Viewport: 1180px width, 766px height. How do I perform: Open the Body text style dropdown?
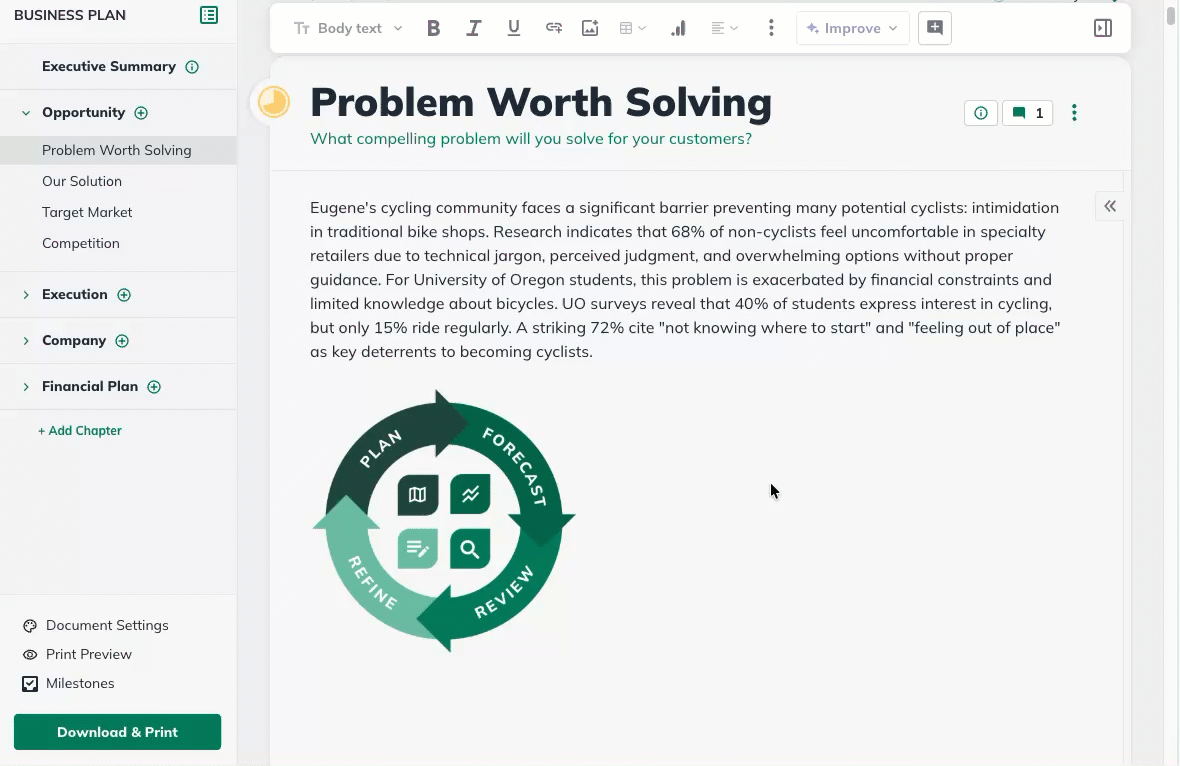click(348, 29)
